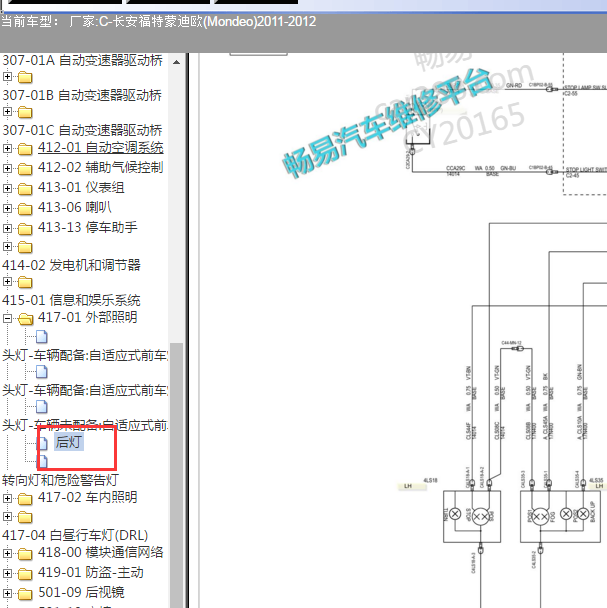
Task: Select the 307-01C 自动变速器驱动桥 label
Action: (x=82, y=130)
